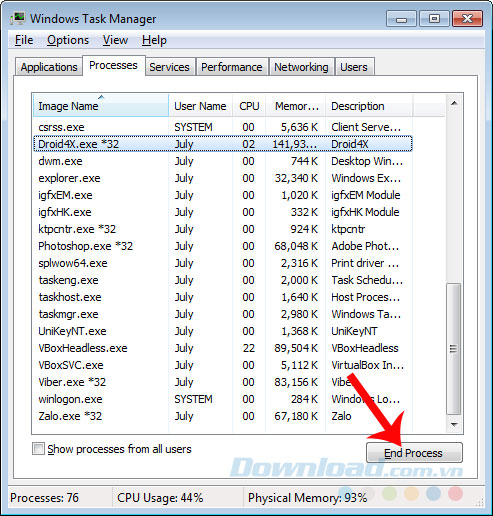Select the winlogon.exe process
The image size is (493, 516).
coord(223,399)
